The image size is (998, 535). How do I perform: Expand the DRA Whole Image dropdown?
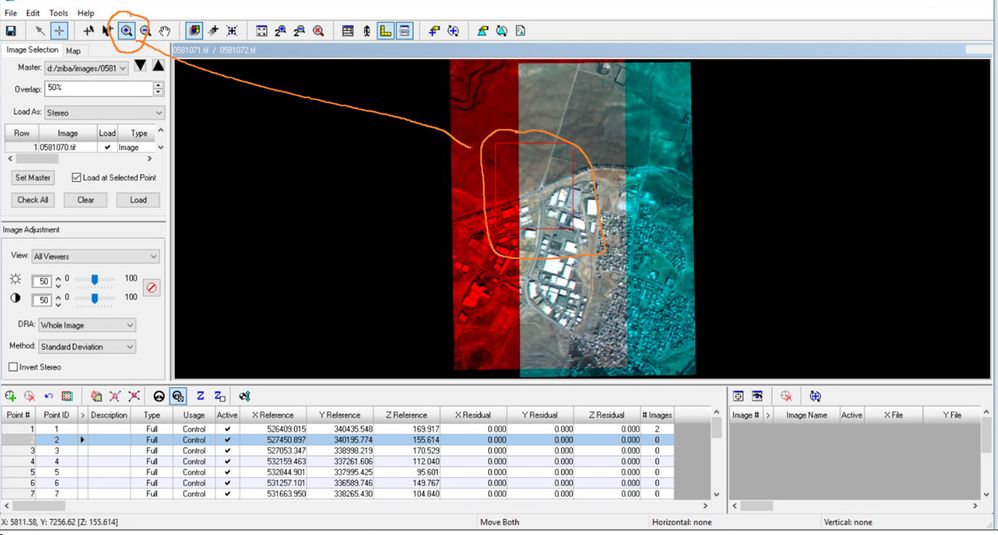coord(87,325)
